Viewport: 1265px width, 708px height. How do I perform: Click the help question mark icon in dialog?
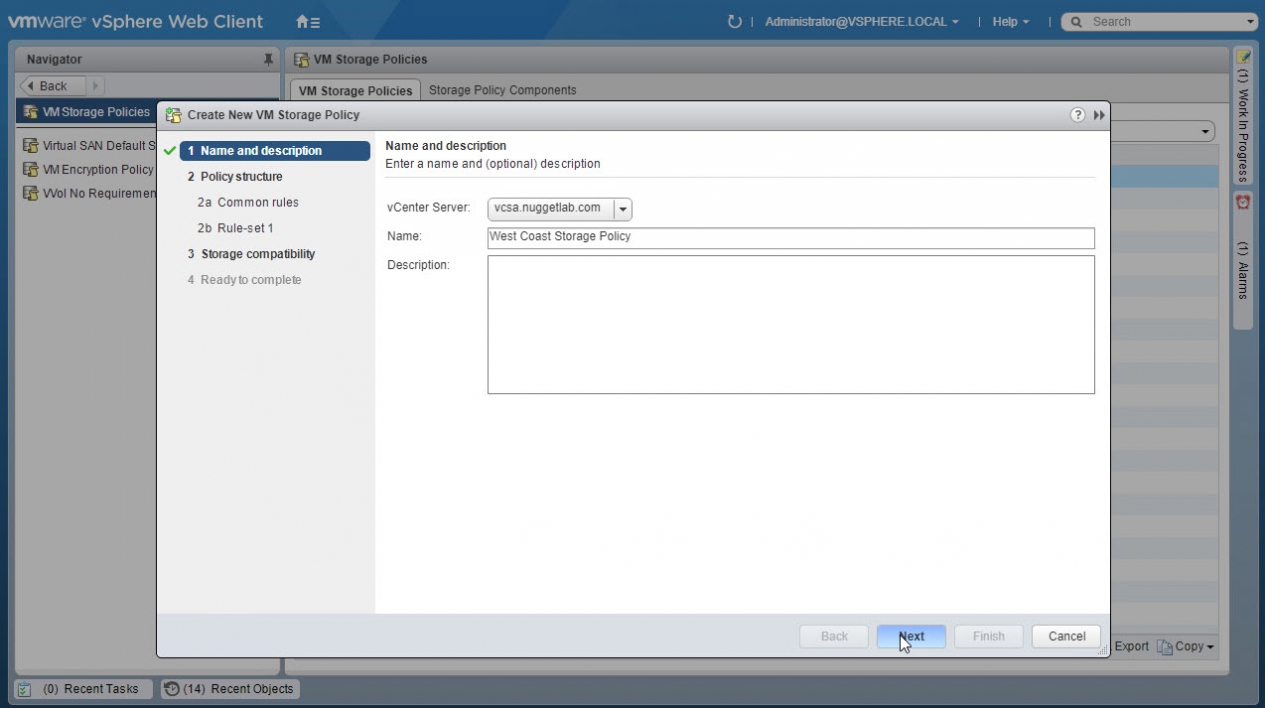click(1078, 115)
